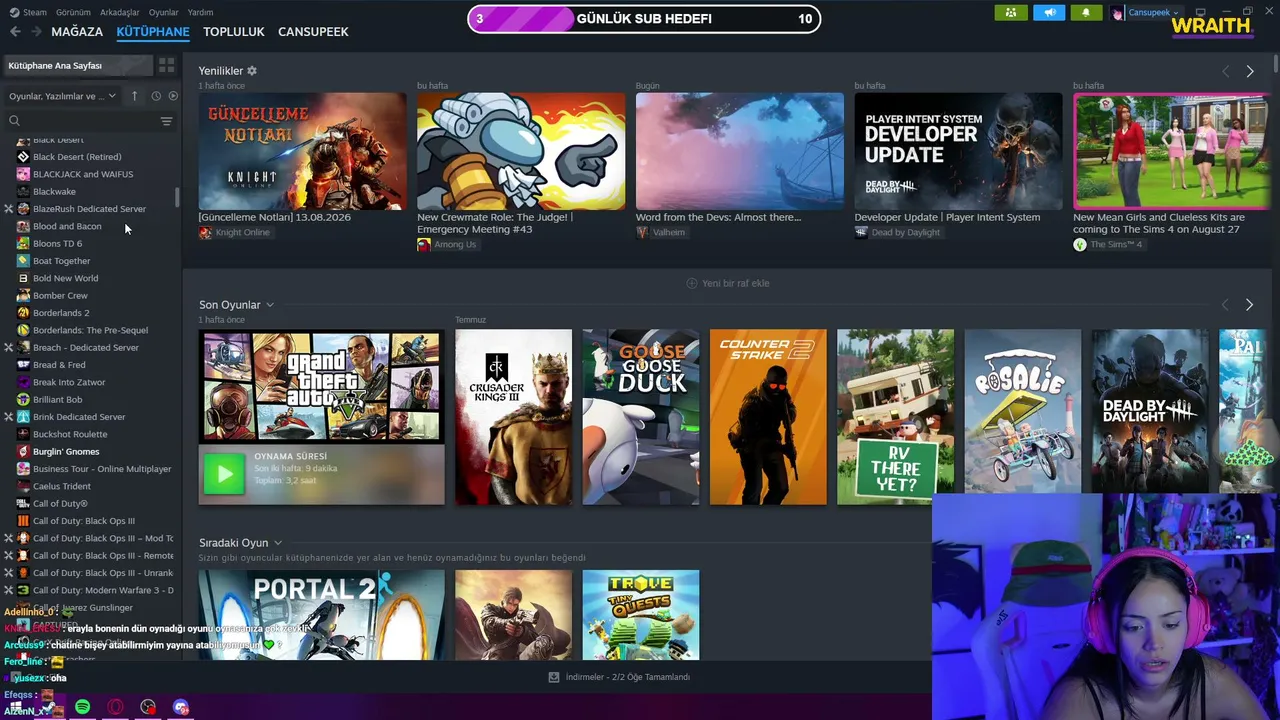Open Valheim Word from the Devs news
The height and width of the screenshot is (720, 1280).
[740, 151]
